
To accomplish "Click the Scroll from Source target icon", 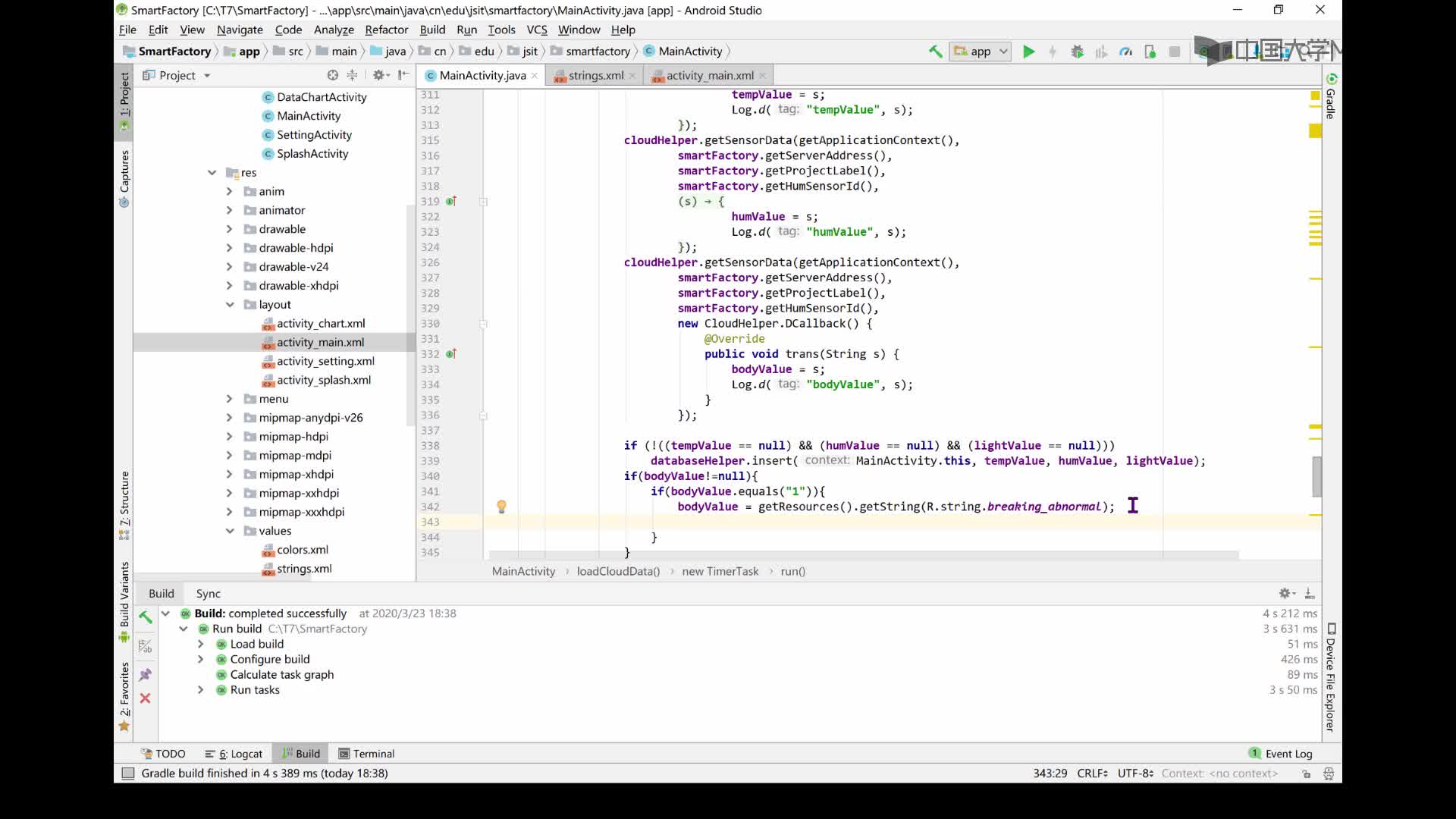I will pyautogui.click(x=332, y=75).
